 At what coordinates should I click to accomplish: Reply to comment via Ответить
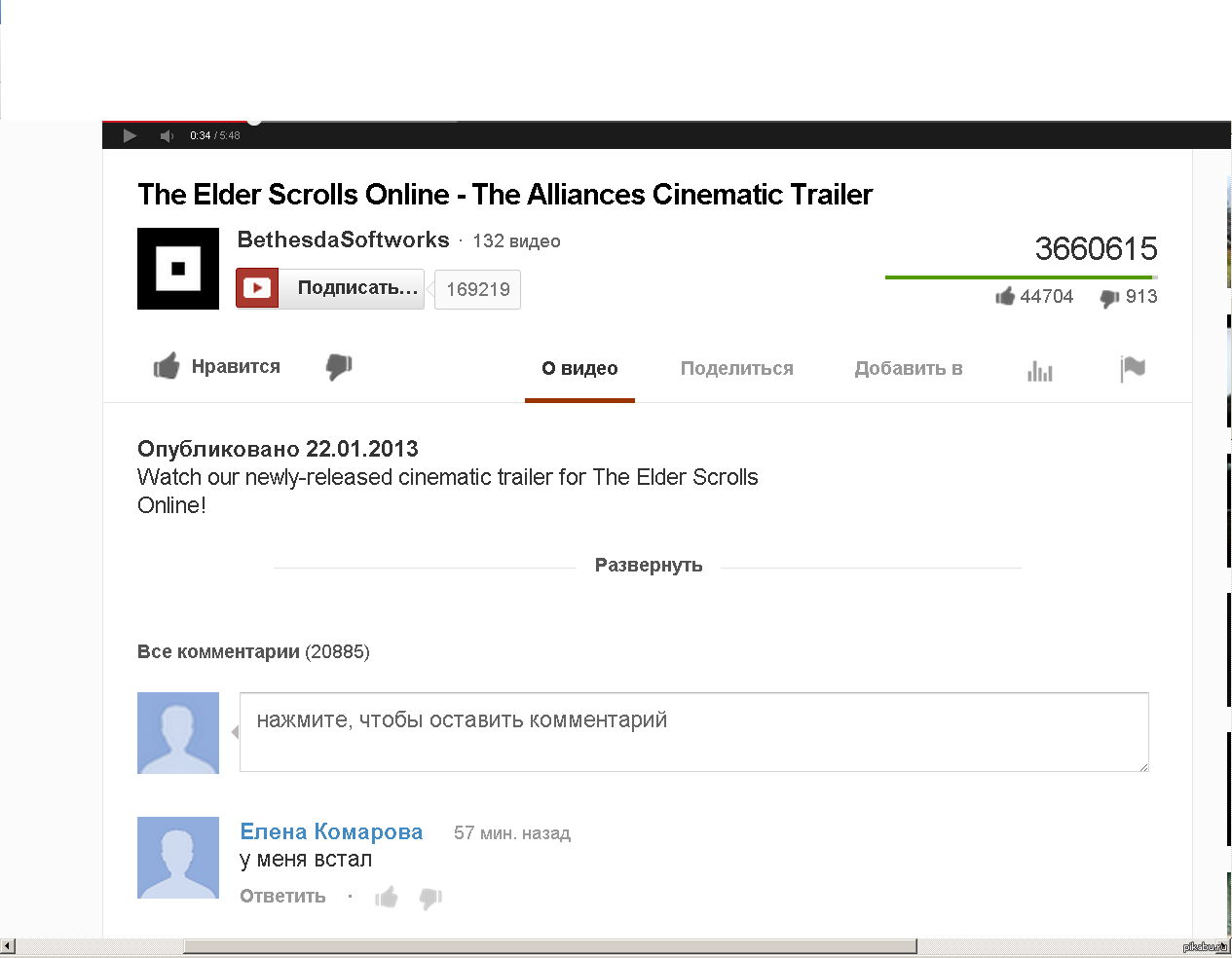282,896
